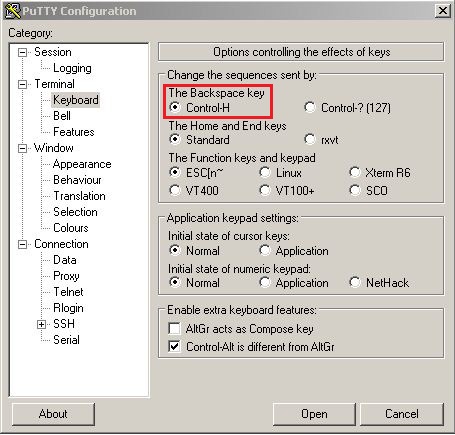The width and height of the screenshot is (455, 435).
Task: Click the PuTTY icon in title bar
Action: pyautogui.click(x=13, y=11)
